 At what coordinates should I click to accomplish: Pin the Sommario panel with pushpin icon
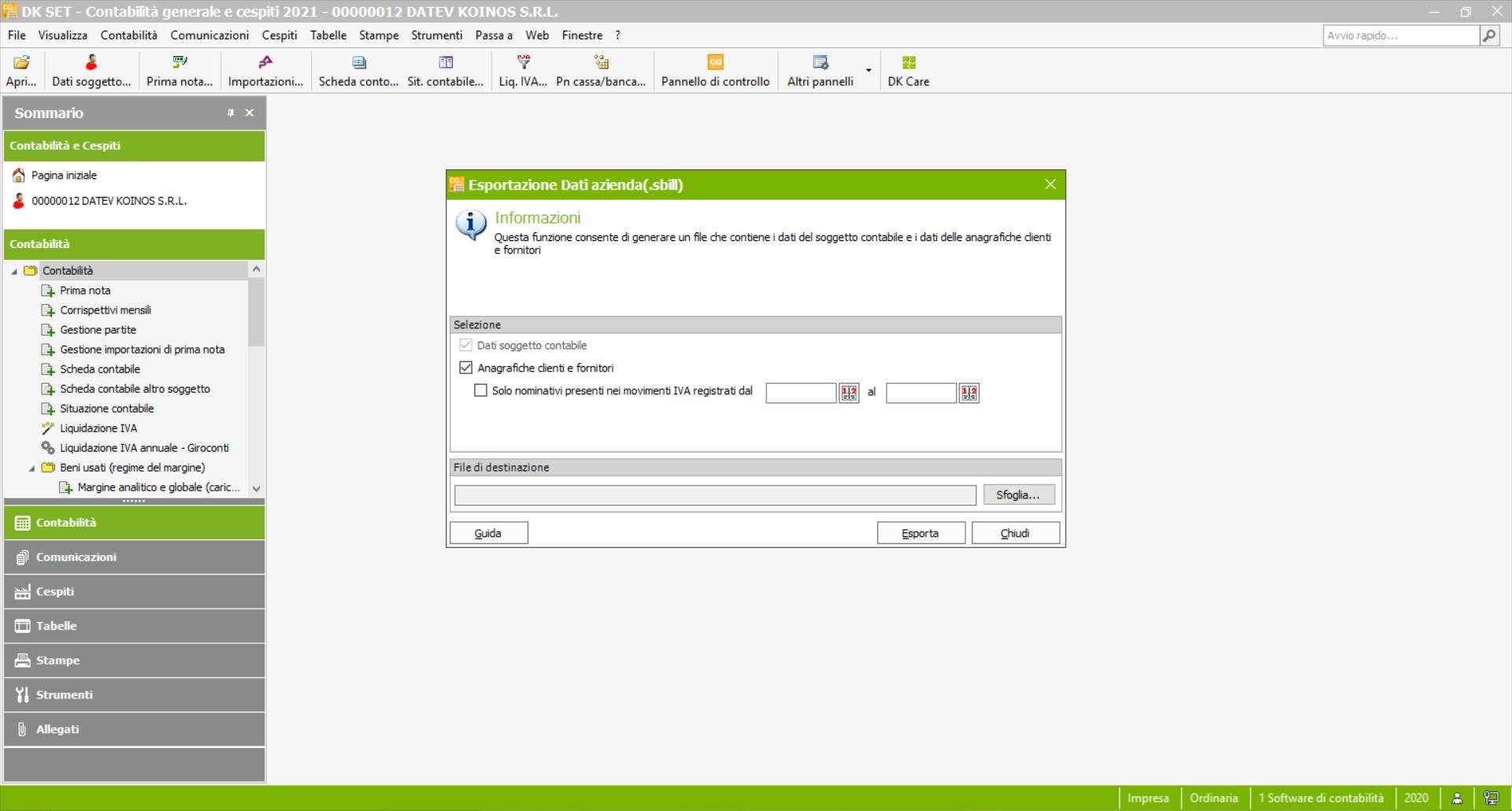coord(231,113)
